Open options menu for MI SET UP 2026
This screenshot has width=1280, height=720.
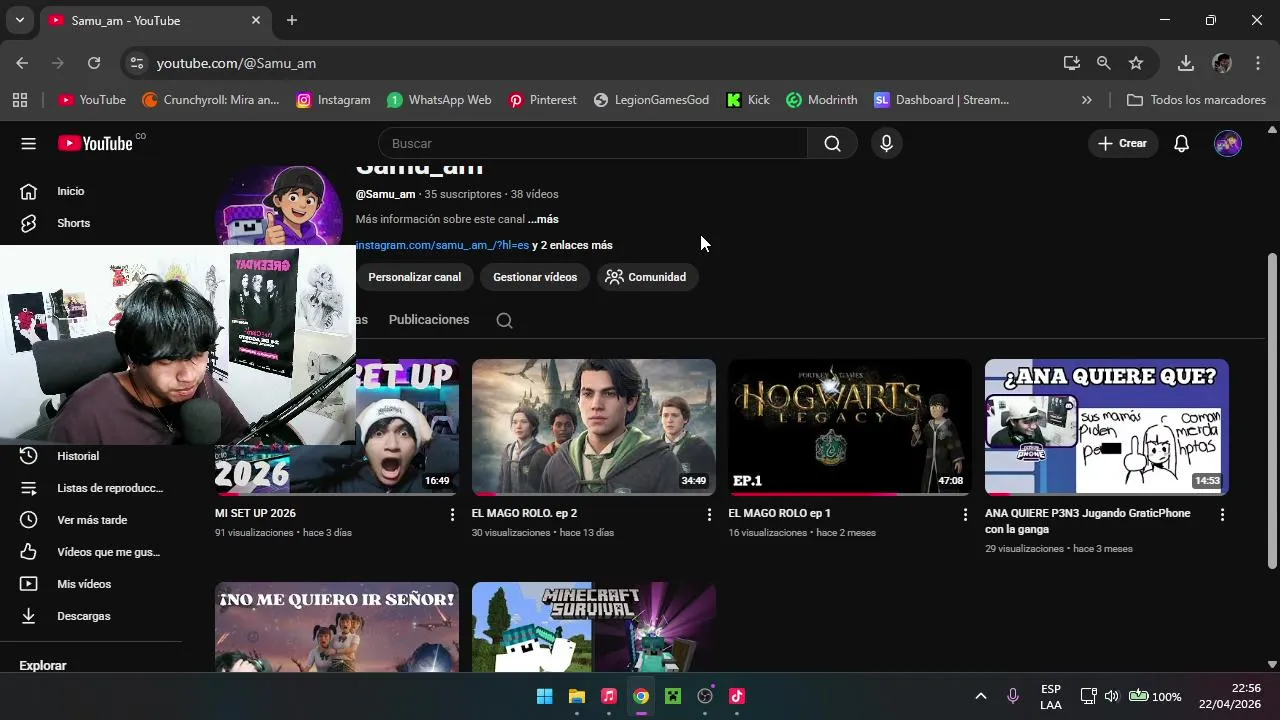coord(452,514)
